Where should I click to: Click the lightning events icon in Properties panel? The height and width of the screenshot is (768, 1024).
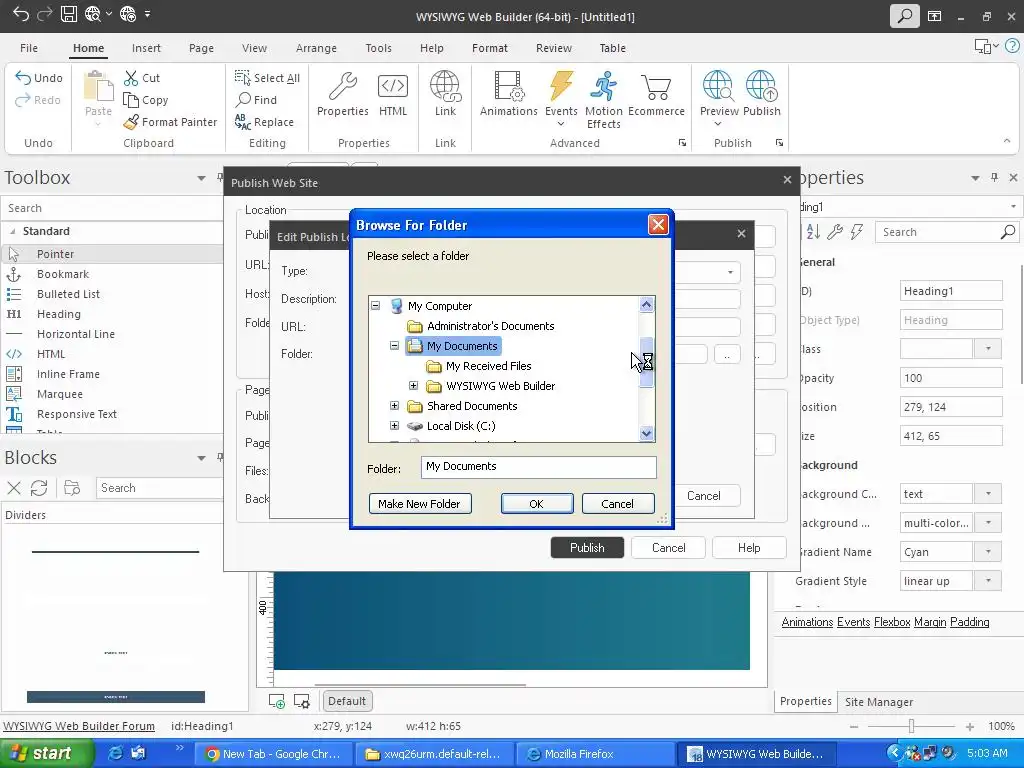click(857, 231)
